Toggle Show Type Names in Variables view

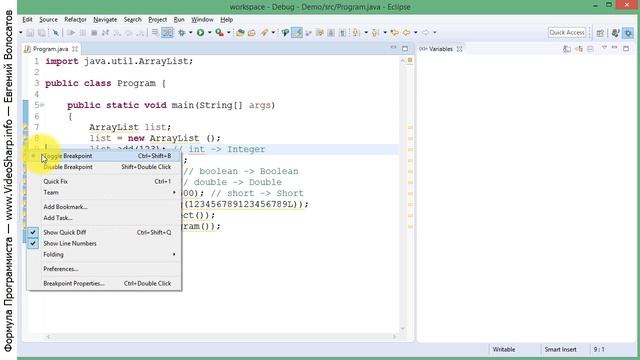pos(567,49)
